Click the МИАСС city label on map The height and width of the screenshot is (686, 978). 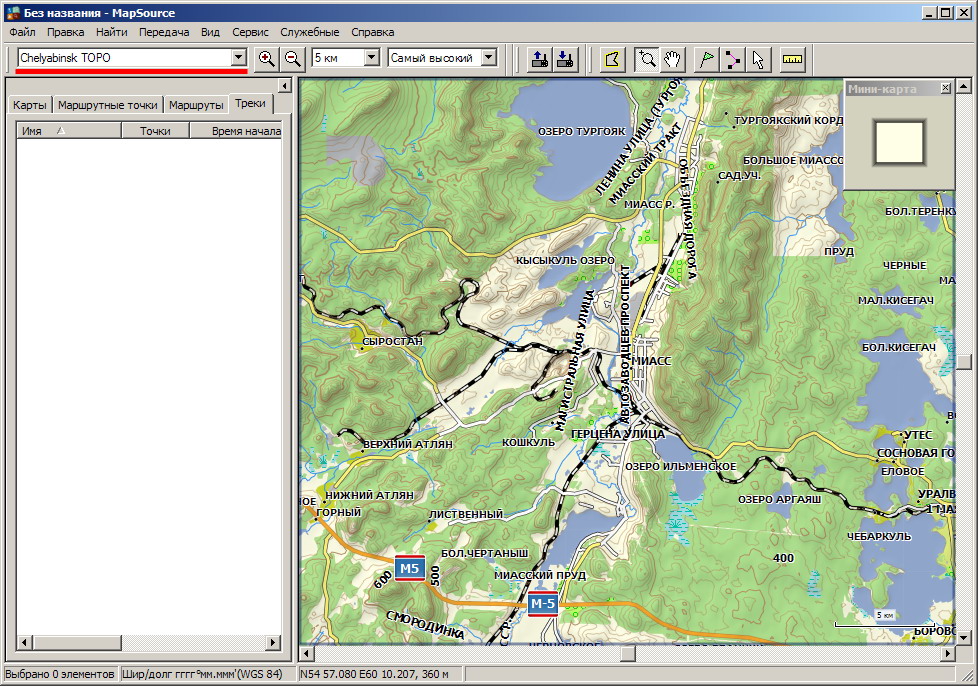coord(651,361)
